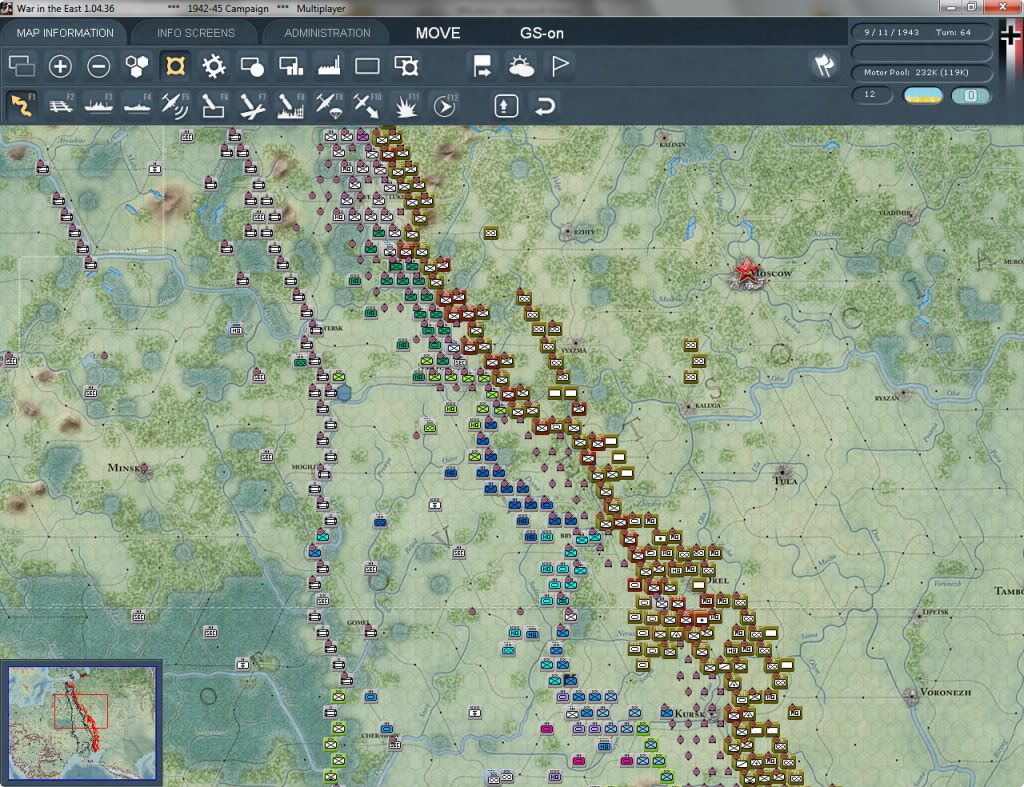Click the Motor Pool 232K readout
The height and width of the screenshot is (787, 1024).
pyautogui.click(x=921, y=72)
